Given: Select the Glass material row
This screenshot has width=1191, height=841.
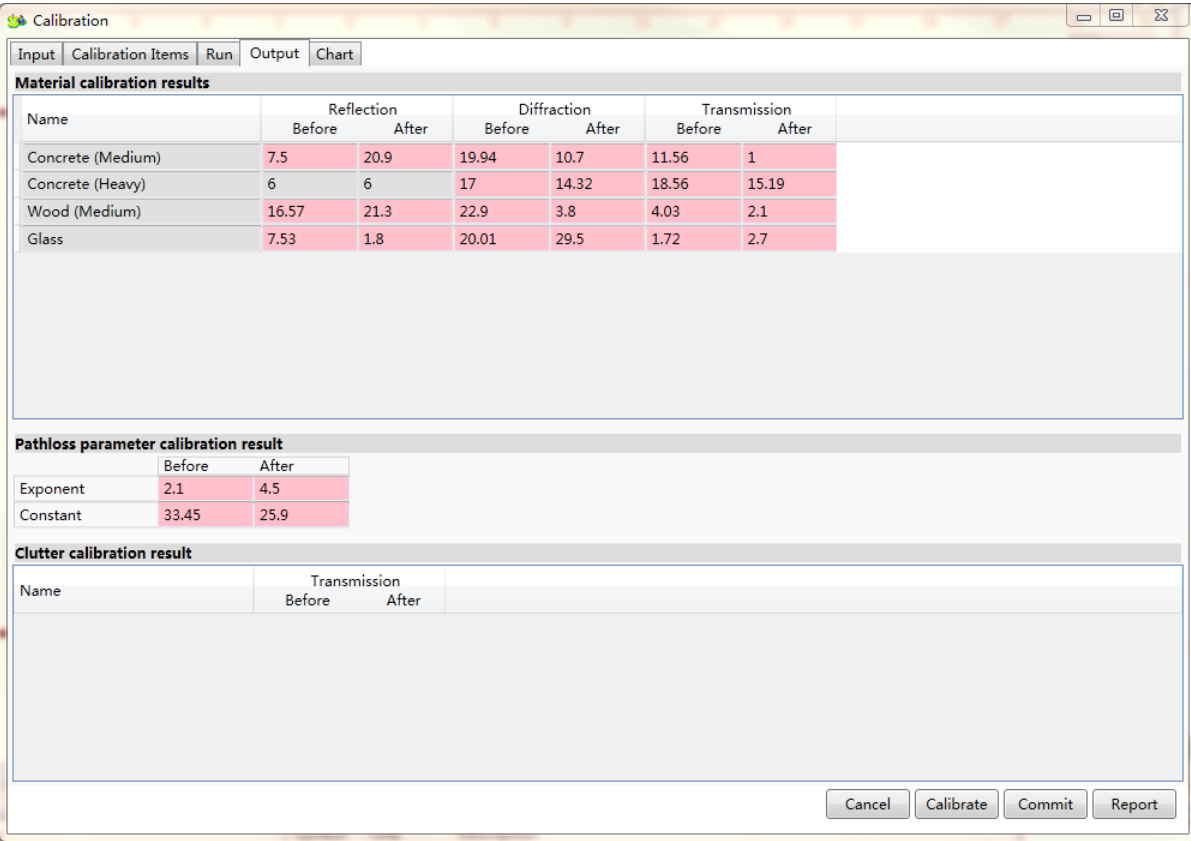Looking at the screenshot, I should point(45,239).
